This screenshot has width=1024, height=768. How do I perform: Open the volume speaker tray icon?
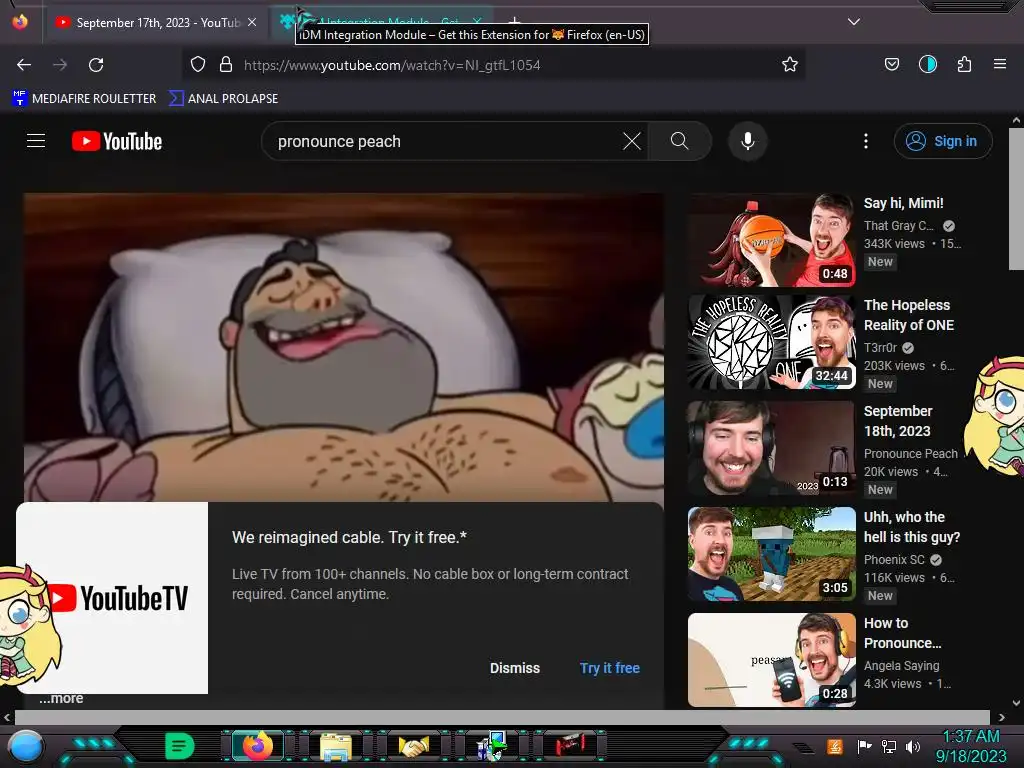point(913,746)
